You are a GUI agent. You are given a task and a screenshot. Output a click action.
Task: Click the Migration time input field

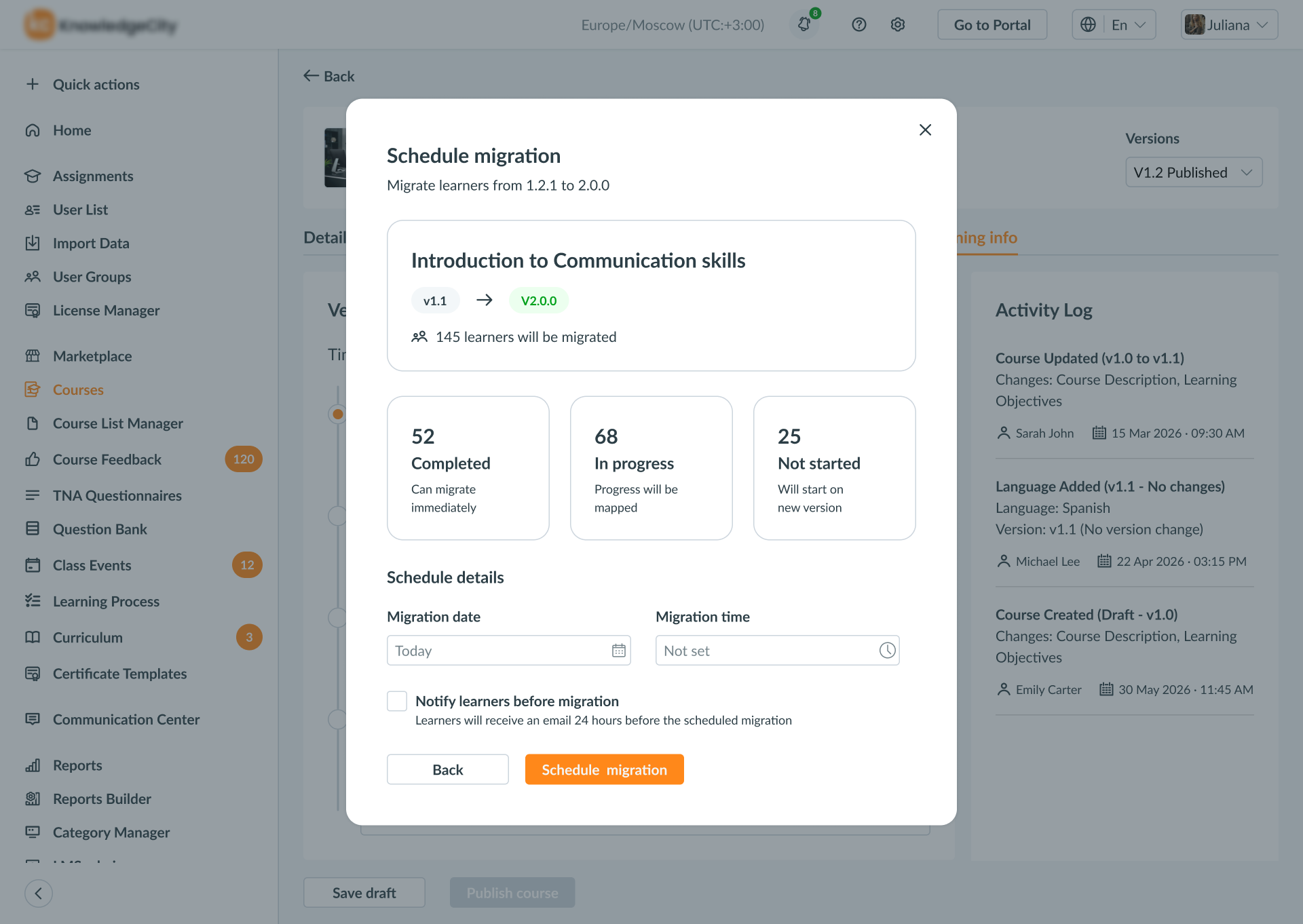pyautogui.click(x=777, y=651)
